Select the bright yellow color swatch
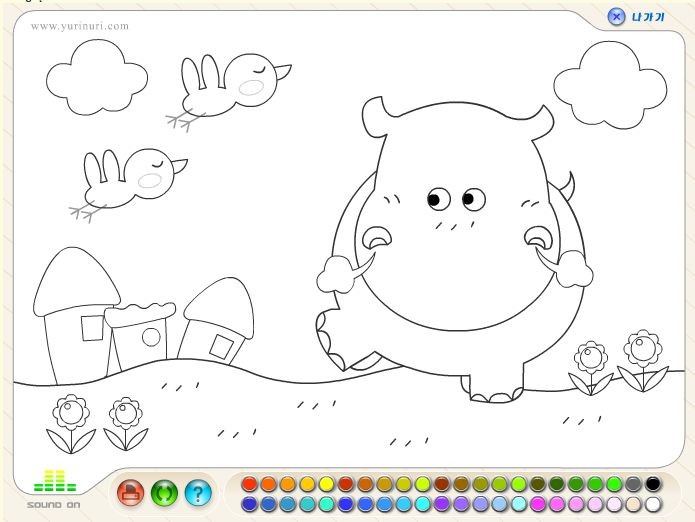 click(x=326, y=484)
